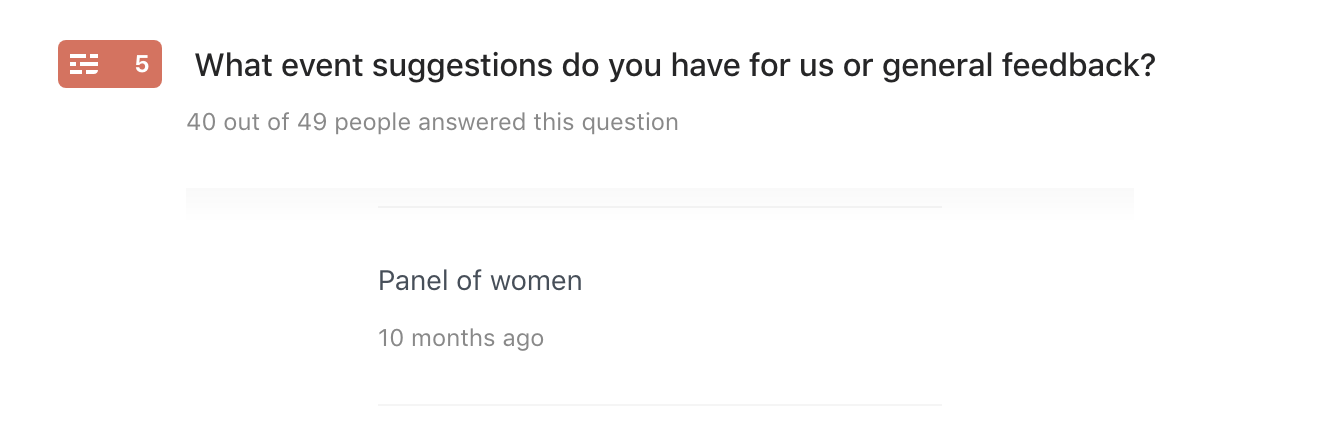Image resolution: width=1326 pixels, height=428 pixels.
Task: Select the "Panel of women" response
Action: tap(480, 281)
